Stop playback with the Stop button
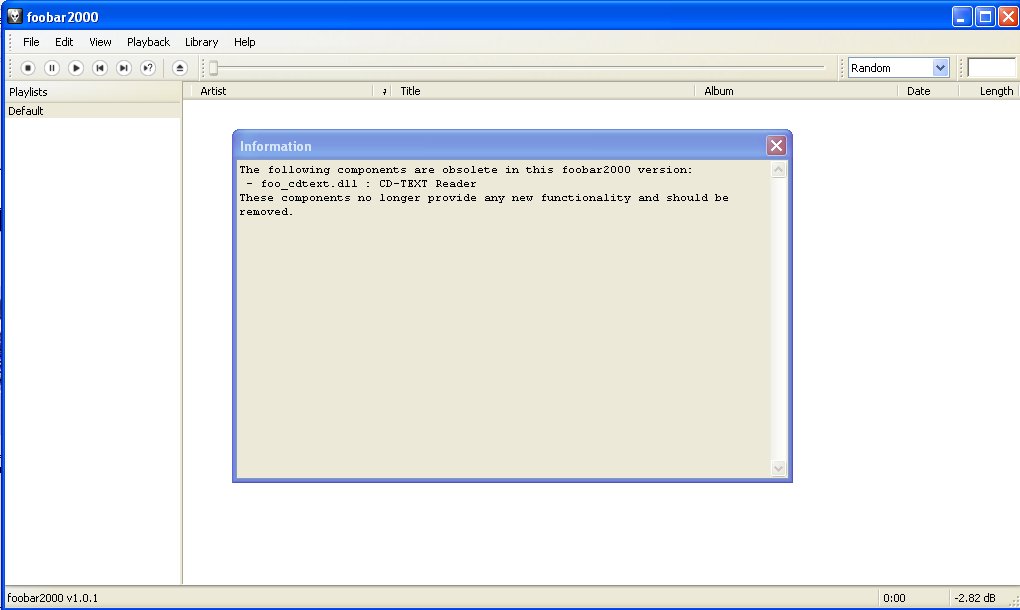1020x610 pixels. click(27, 68)
